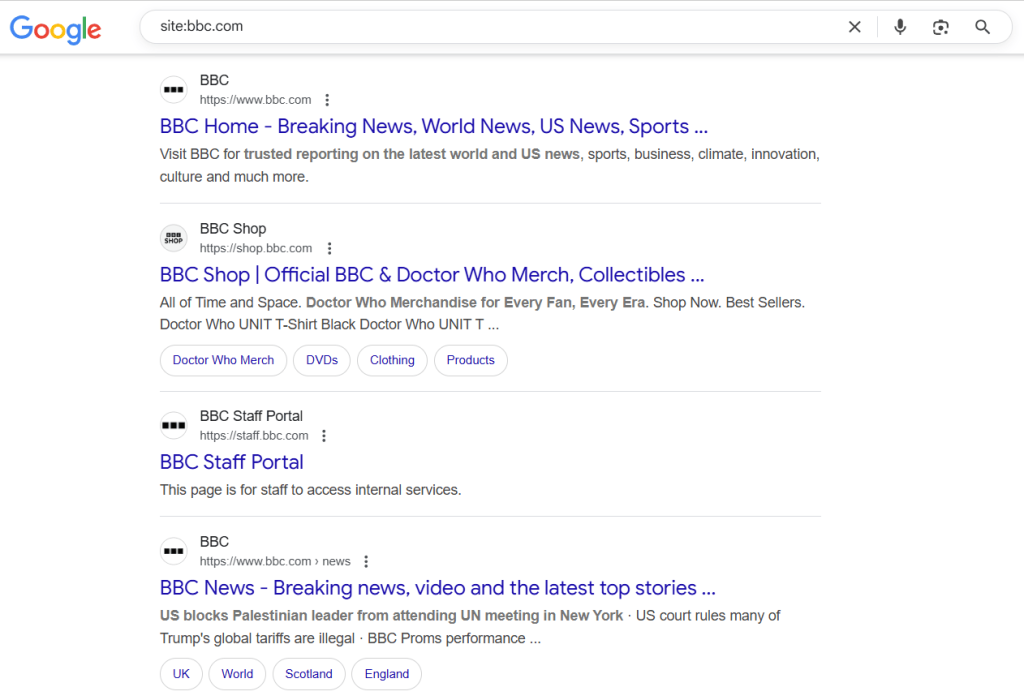Open the three-dot menu for BBC News result
This screenshot has width=1024, height=700.
[366, 561]
